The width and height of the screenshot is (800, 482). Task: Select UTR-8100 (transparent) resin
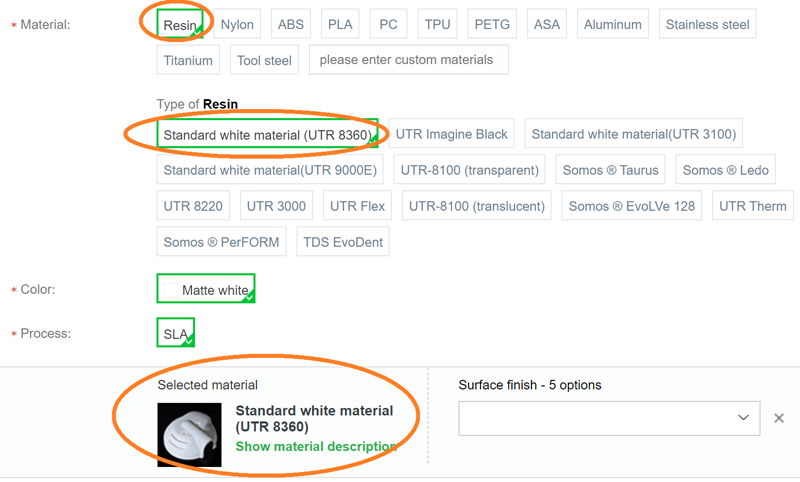[470, 170]
